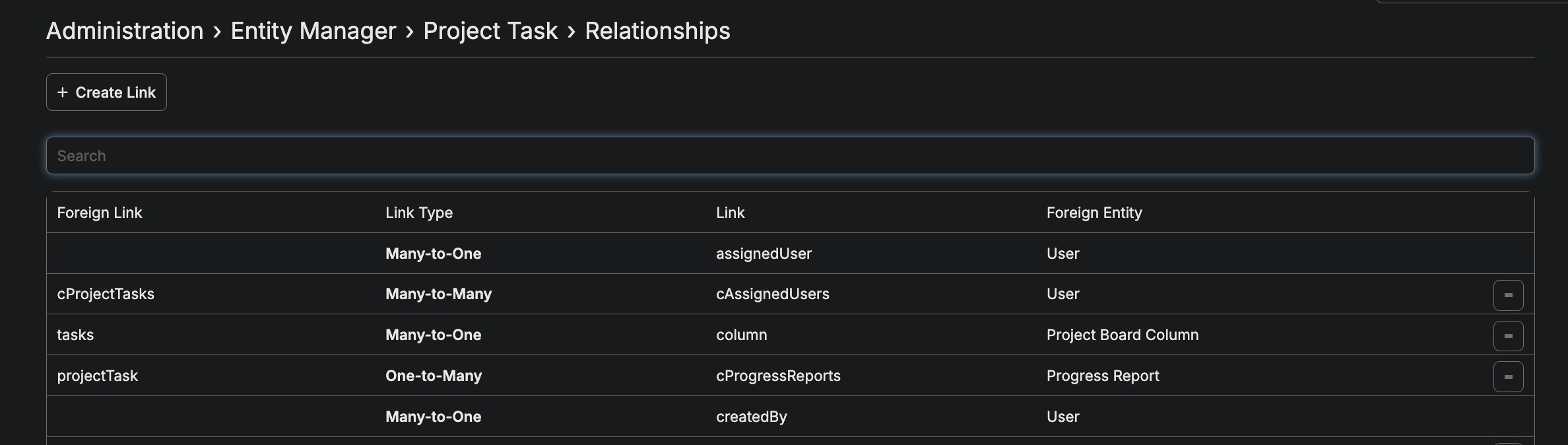Screen dimensions: 1568x445
Task: Click the tasks foreign link cell
Action: (x=75, y=335)
